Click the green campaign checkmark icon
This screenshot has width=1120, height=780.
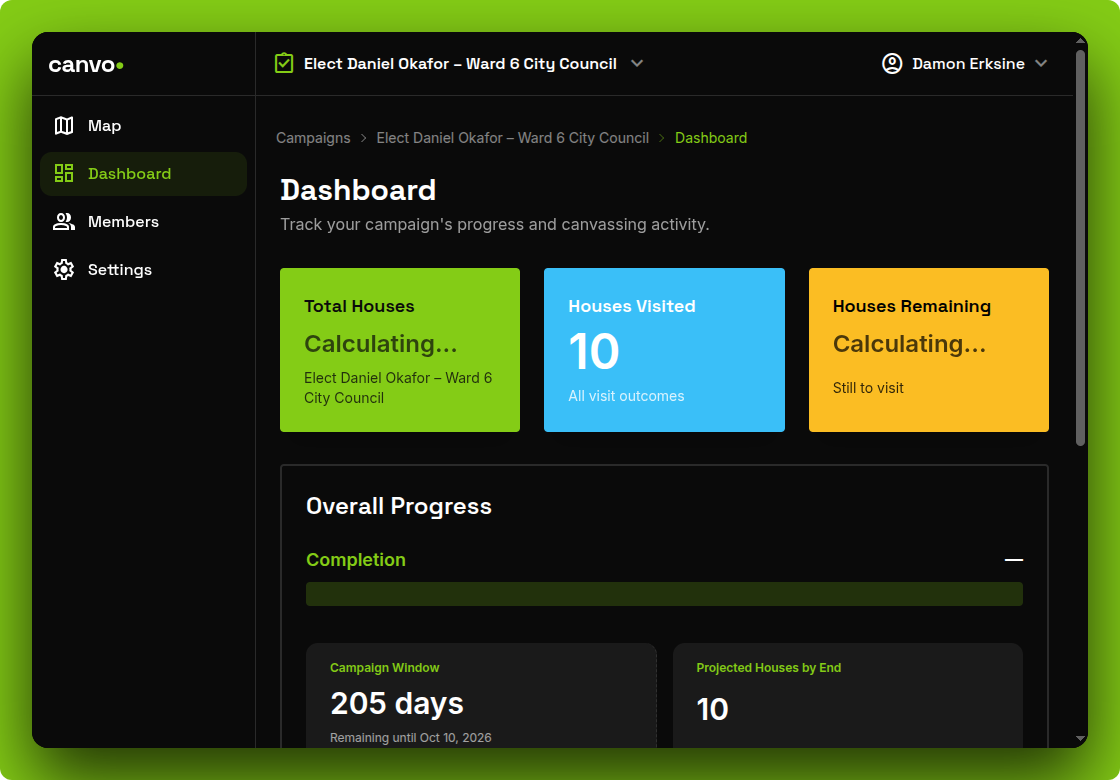click(284, 62)
